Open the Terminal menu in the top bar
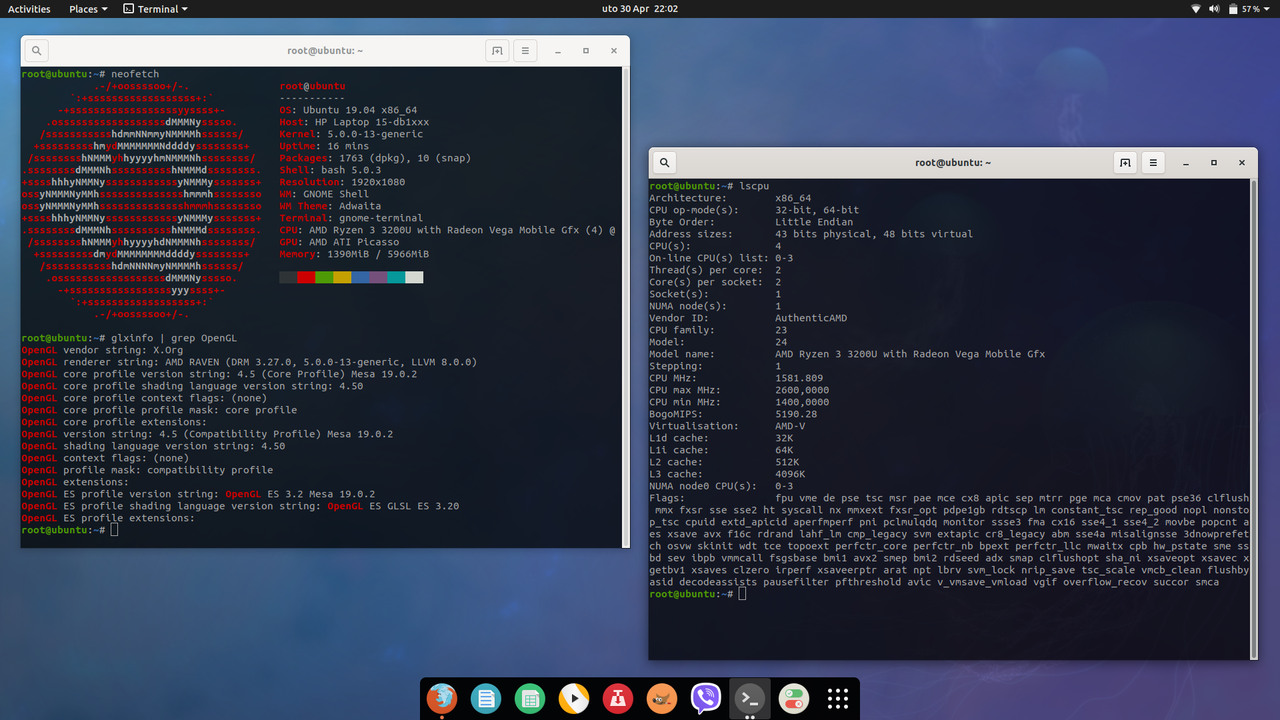1280x720 pixels. [x=155, y=8]
